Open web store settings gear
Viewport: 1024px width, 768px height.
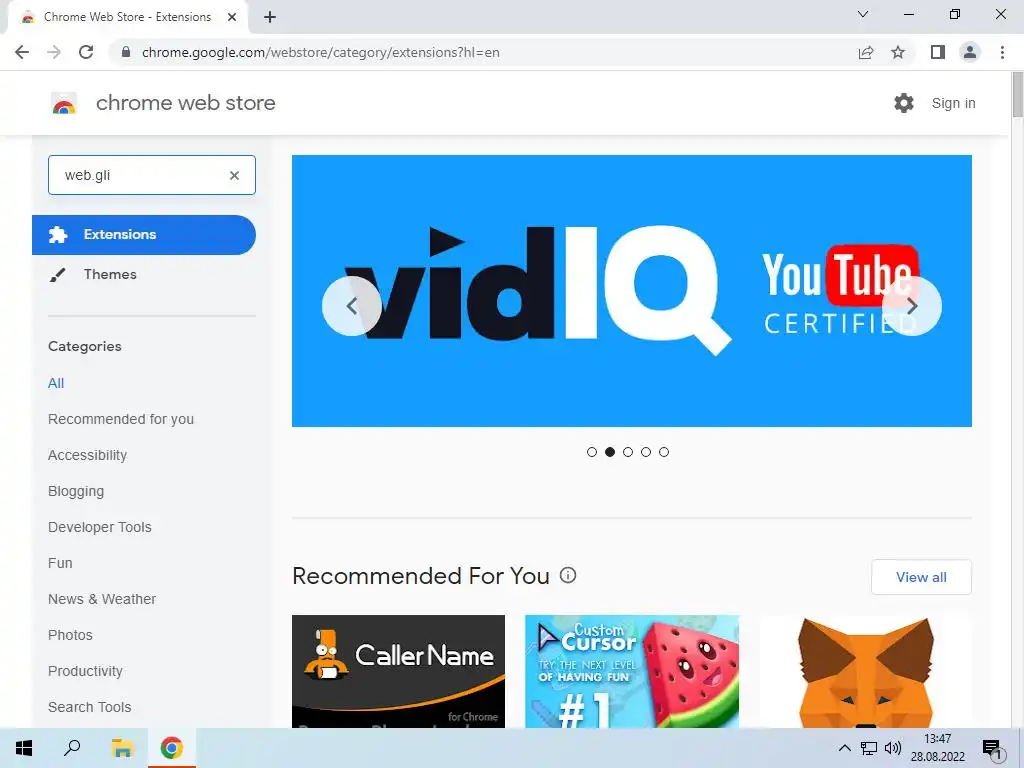tap(904, 103)
